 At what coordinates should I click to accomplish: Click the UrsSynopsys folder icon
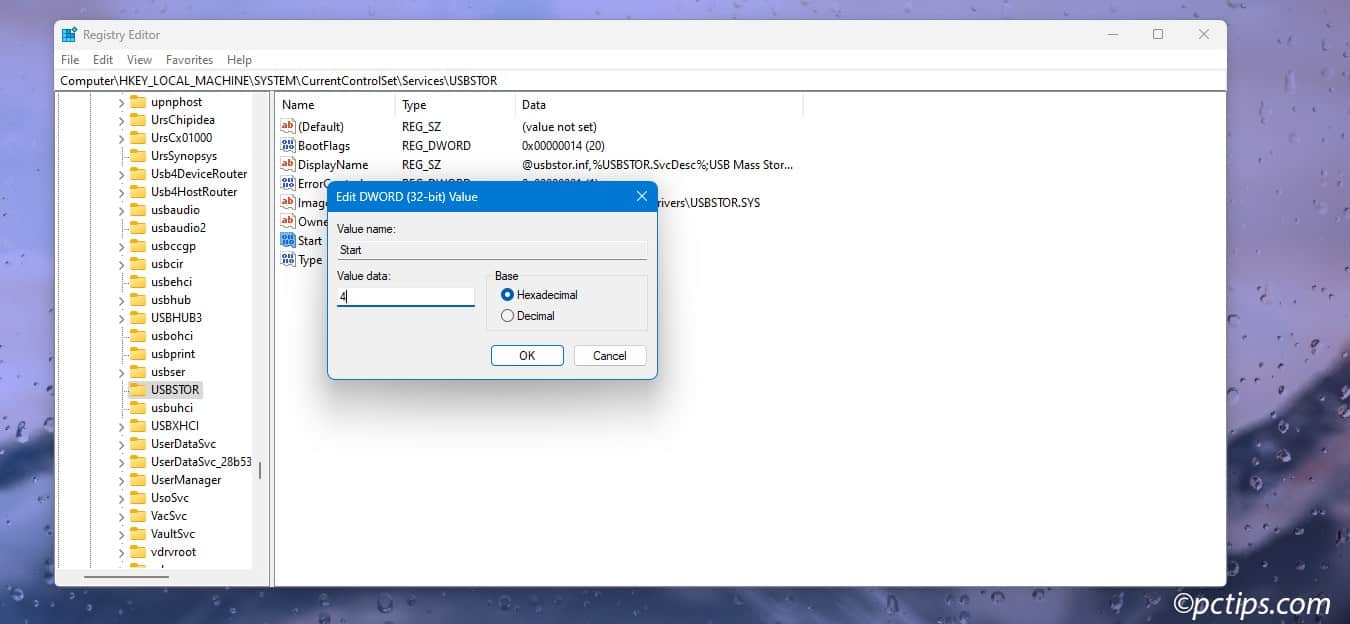coord(138,156)
